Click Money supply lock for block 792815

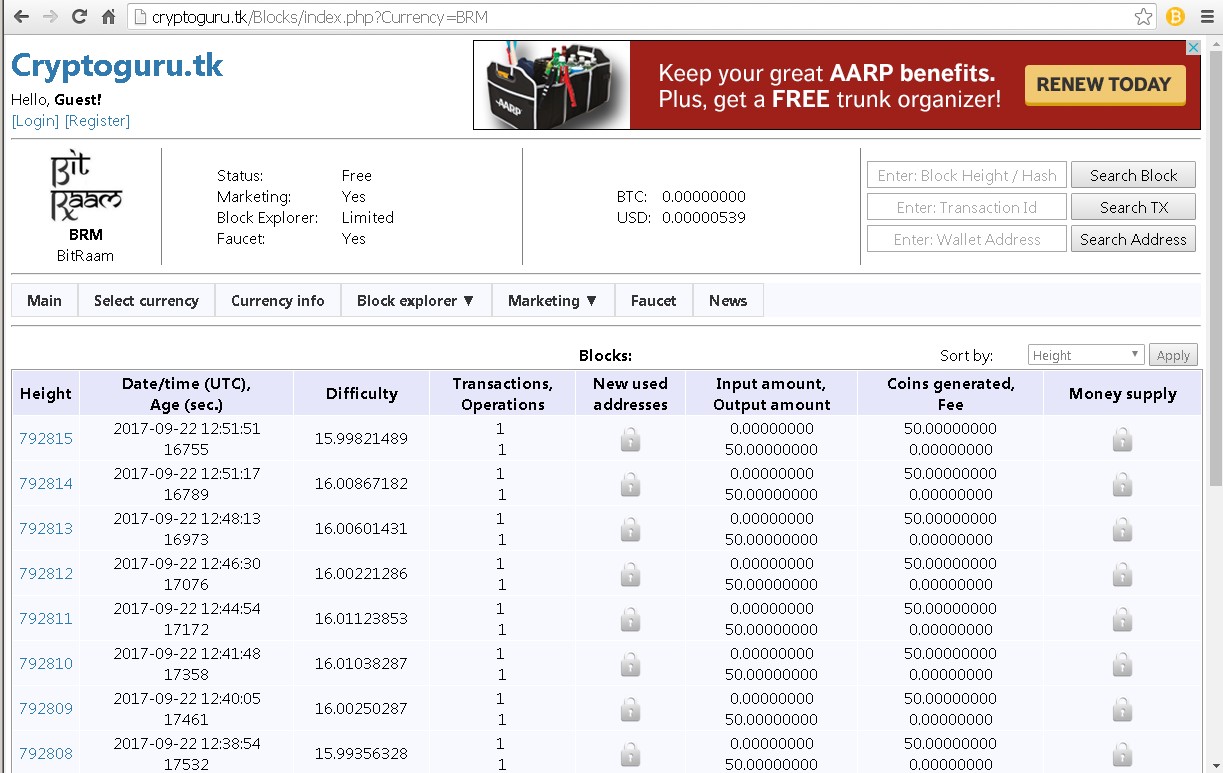click(1122, 439)
